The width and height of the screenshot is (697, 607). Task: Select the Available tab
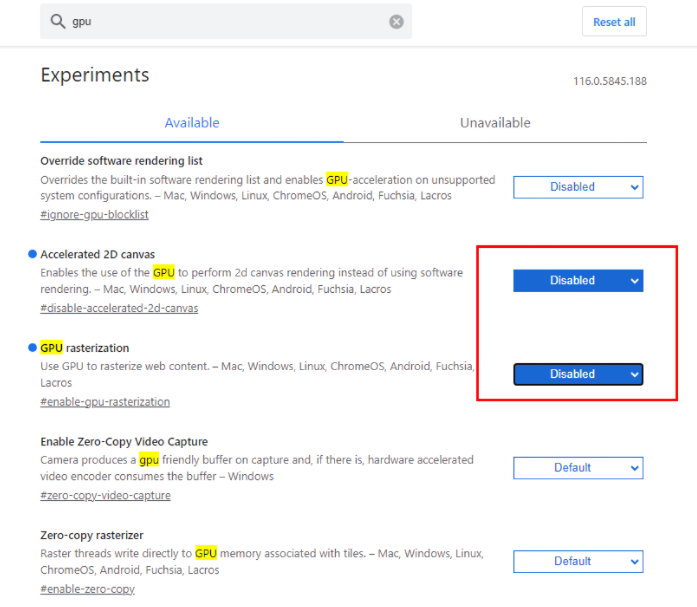tap(192, 123)
